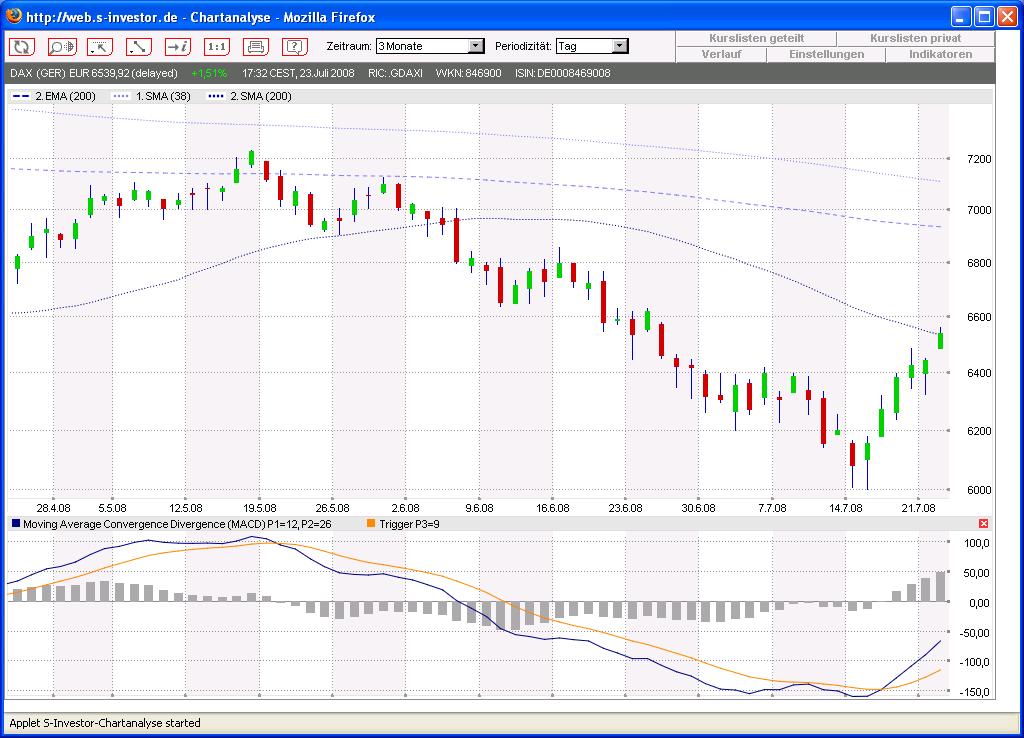Click the WKN: 846900 text
The width and height of the screenshot is (1024, 738).
tap(468, 73)
